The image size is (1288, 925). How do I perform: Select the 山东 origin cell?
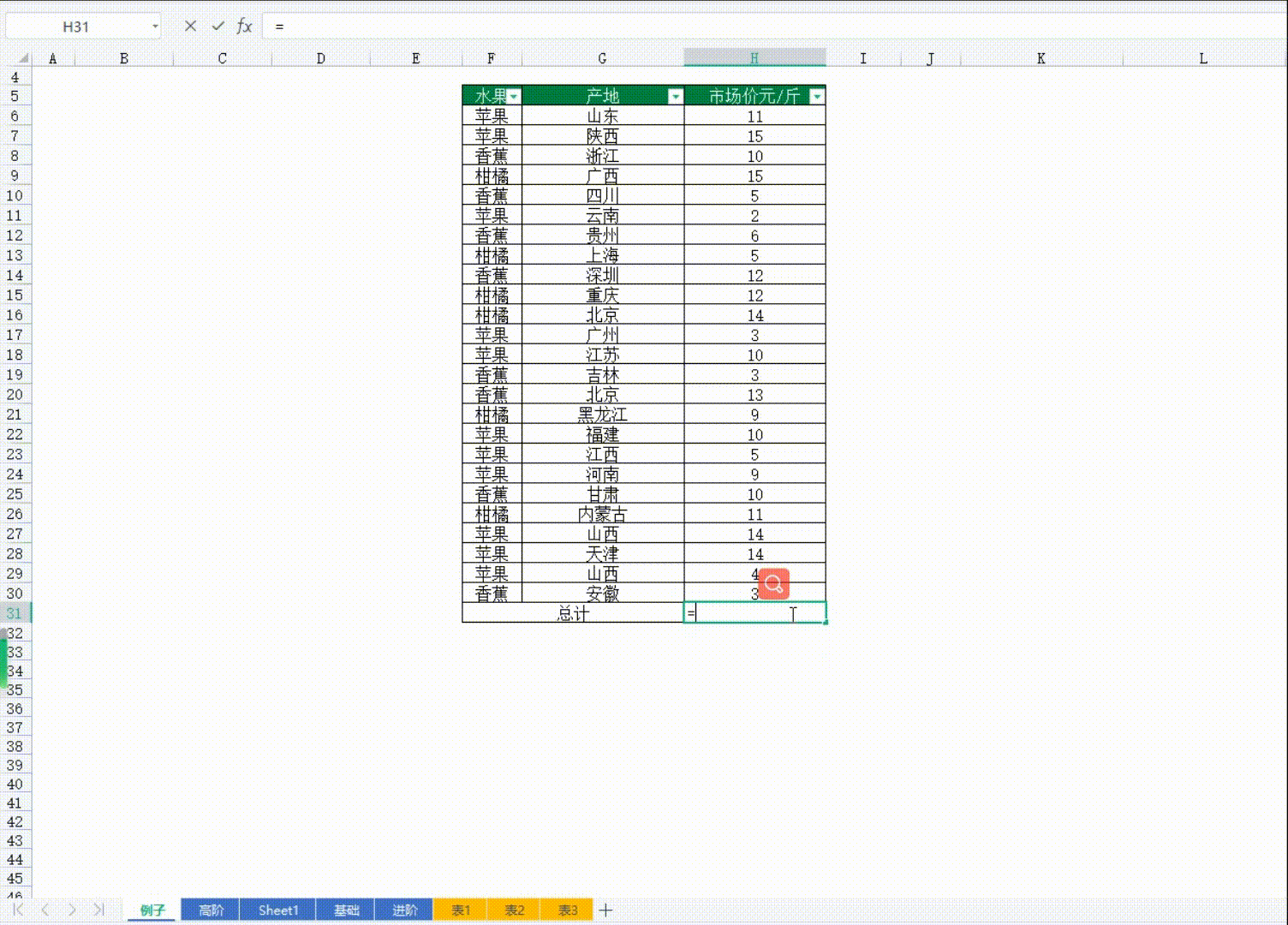coord(603,116)
